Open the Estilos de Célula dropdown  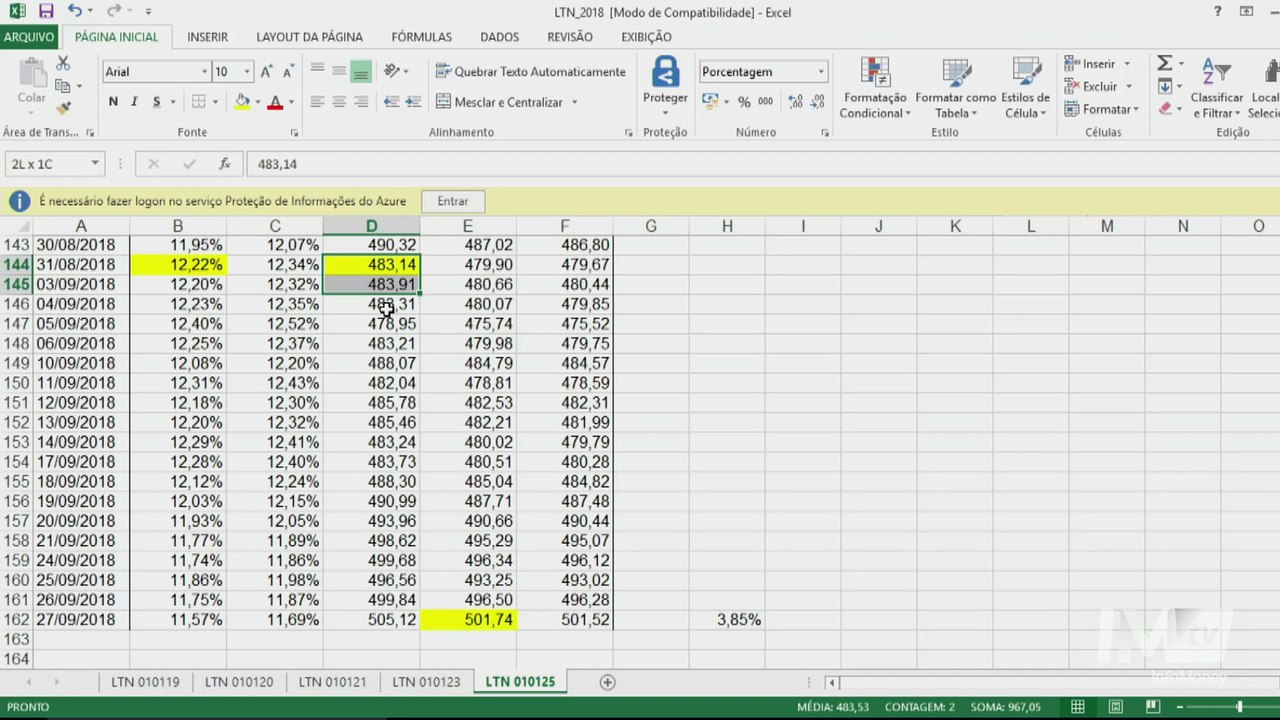1025,88
